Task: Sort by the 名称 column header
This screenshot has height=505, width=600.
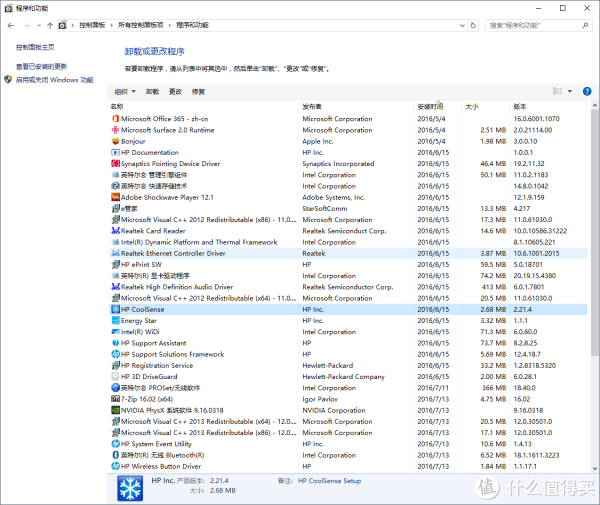Action: 117,106
